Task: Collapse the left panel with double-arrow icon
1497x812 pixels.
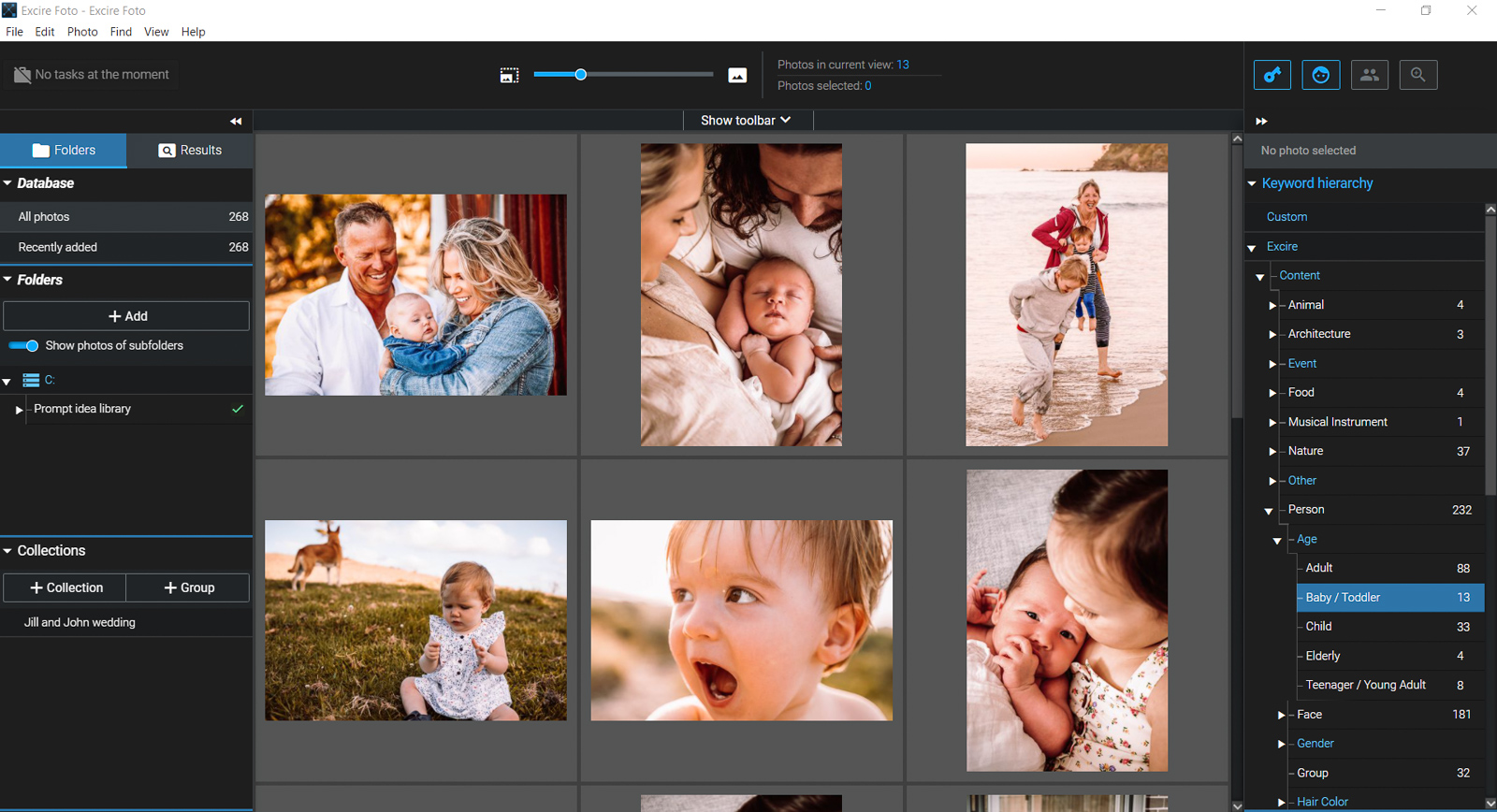Action: click(x=236, y=121)
